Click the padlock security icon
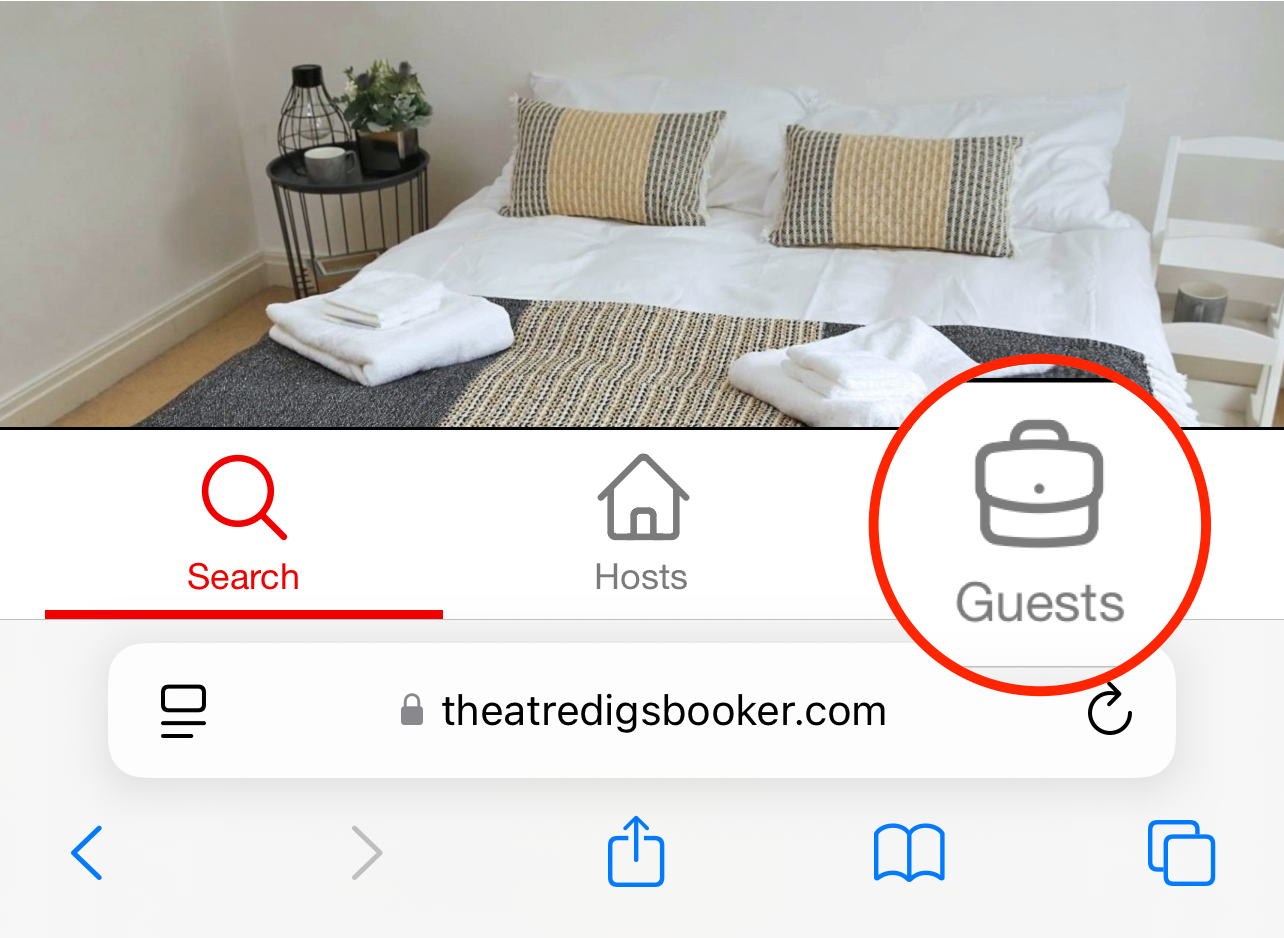Screen dimensions: 1284x938 coord(411,711)
